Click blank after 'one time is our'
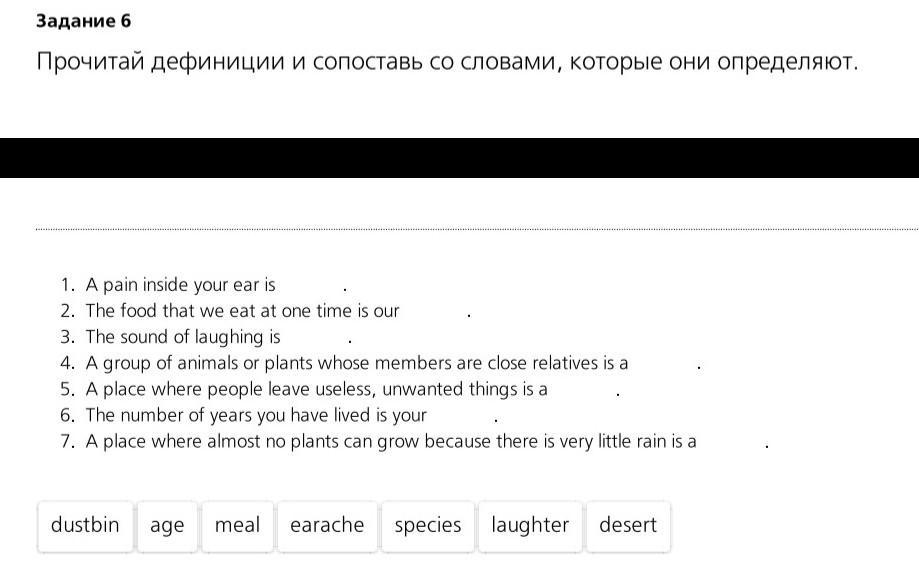The height and width of the screenshot is (579, 919). [x=433, y=311]
